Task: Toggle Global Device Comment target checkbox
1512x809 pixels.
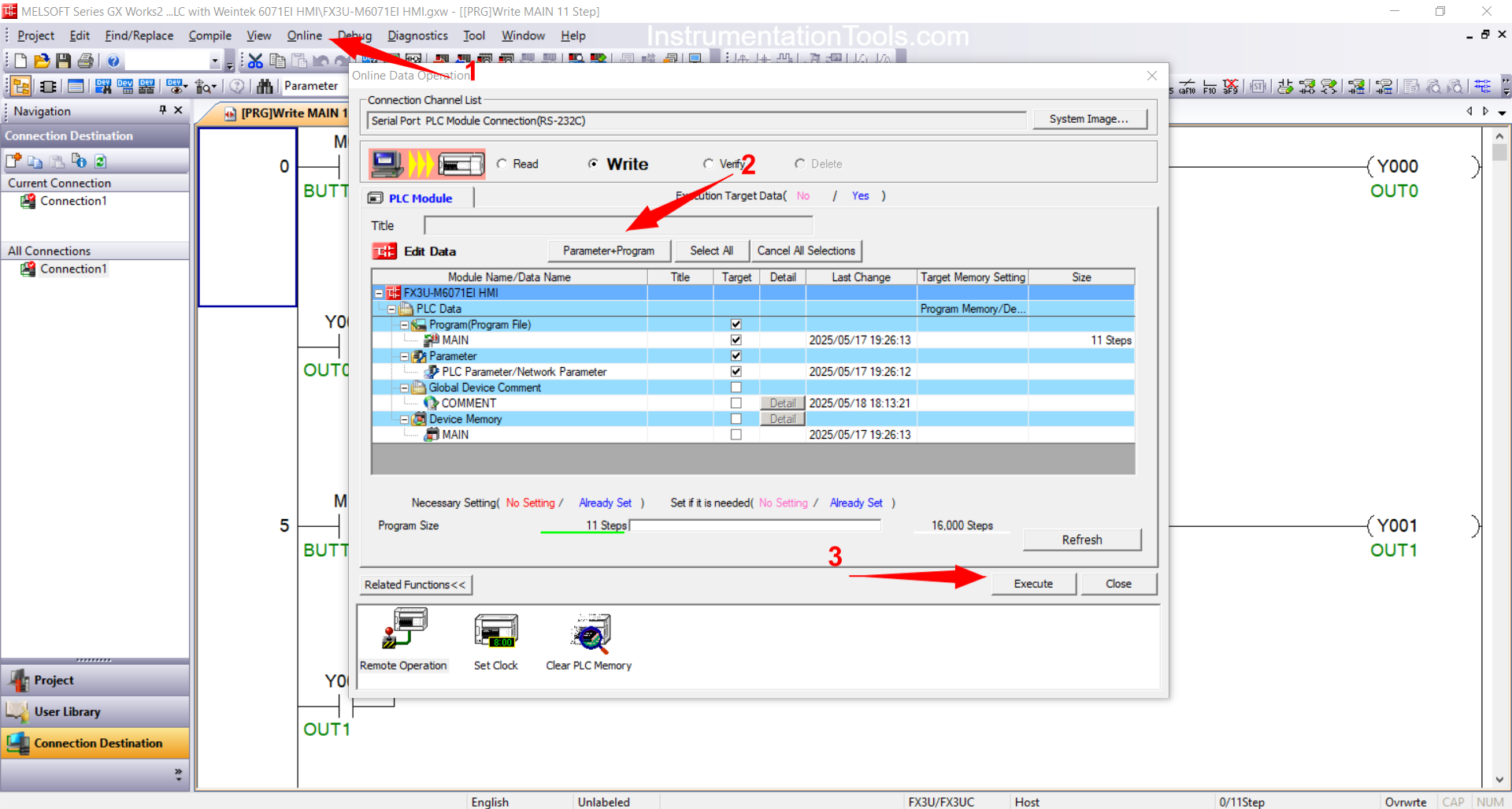Action: click(736, 388)
